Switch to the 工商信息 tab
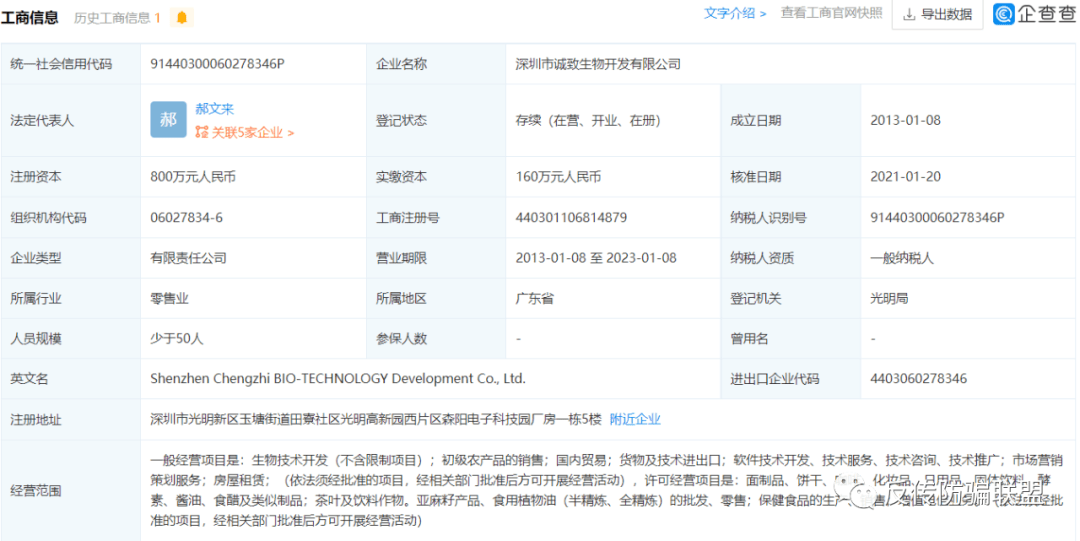This screenshot has width=1080, height=541. pyautogui.click(x=29, y=18)
